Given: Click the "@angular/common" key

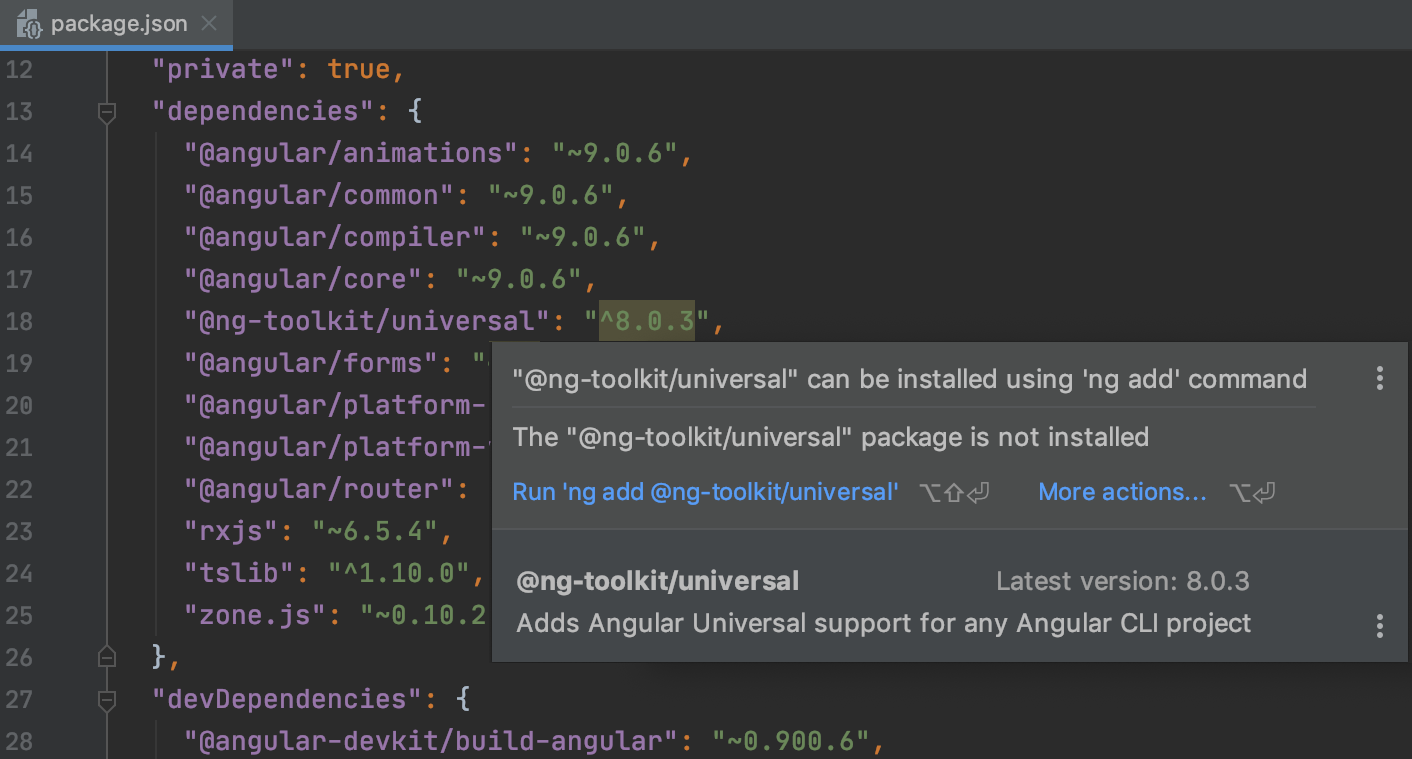Looking at the screenshot, I should click(319, 195).
